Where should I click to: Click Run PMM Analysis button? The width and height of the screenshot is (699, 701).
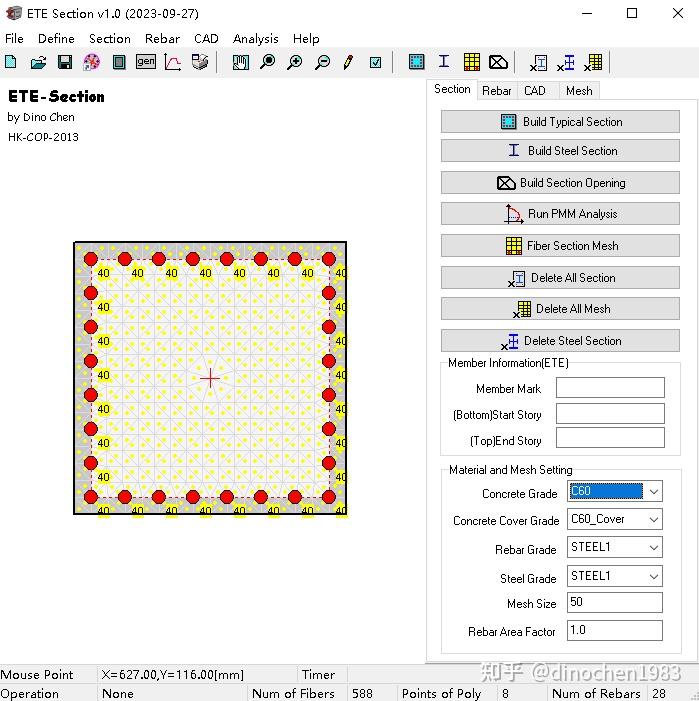coord(560,214)
